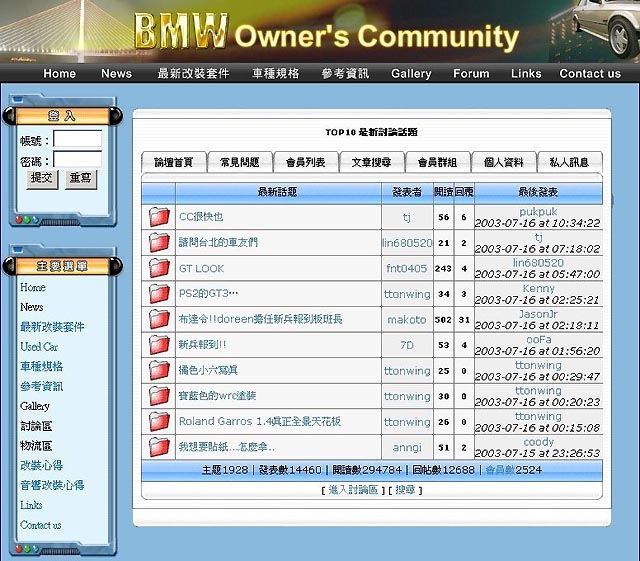Open 車種規格 in the top navigation bar
Viewport: 640px width, 561px height.
(276, 73)
